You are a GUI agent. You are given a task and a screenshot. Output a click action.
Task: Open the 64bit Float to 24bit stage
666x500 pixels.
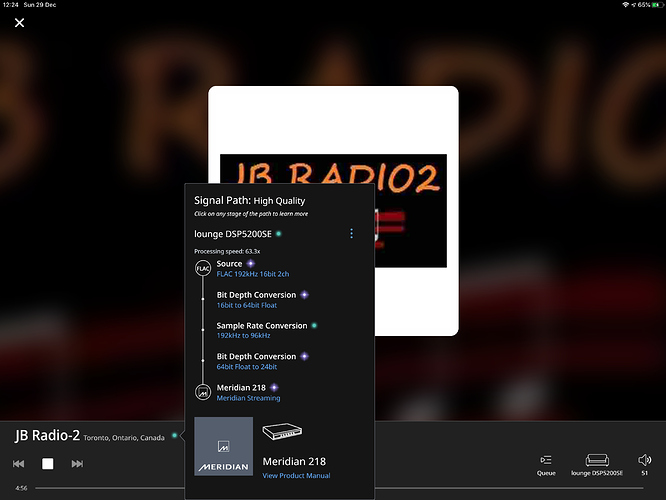[x=247, y=367]
